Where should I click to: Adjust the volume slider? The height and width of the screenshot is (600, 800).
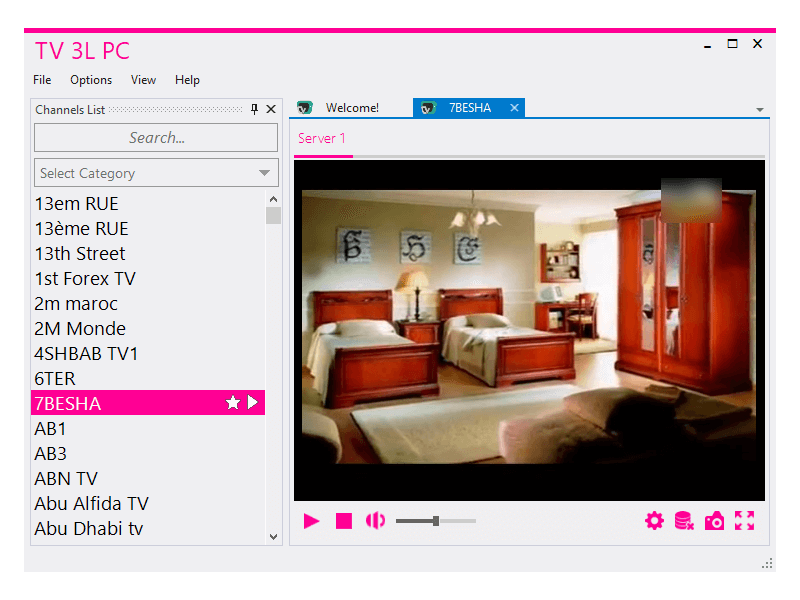tap(437, 520)
